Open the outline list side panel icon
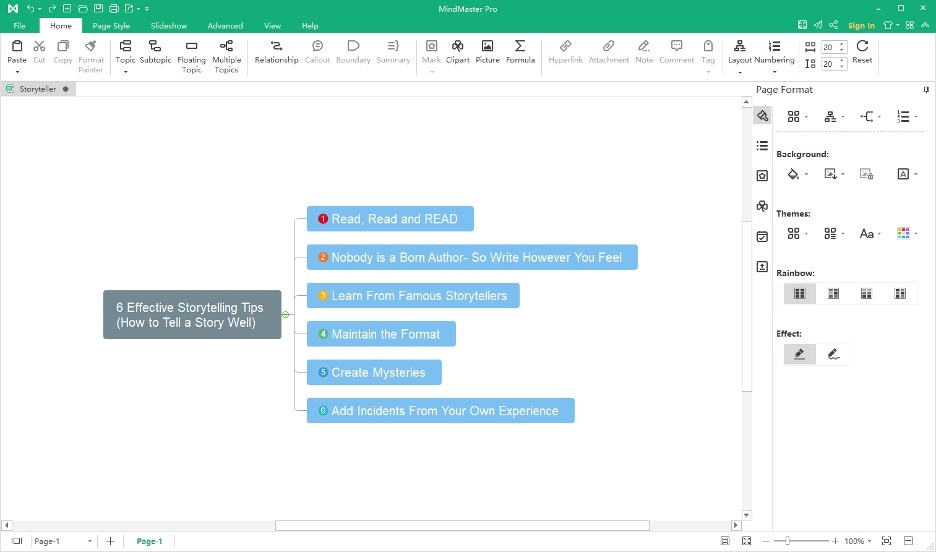936x552 pixels. (762, 146)
